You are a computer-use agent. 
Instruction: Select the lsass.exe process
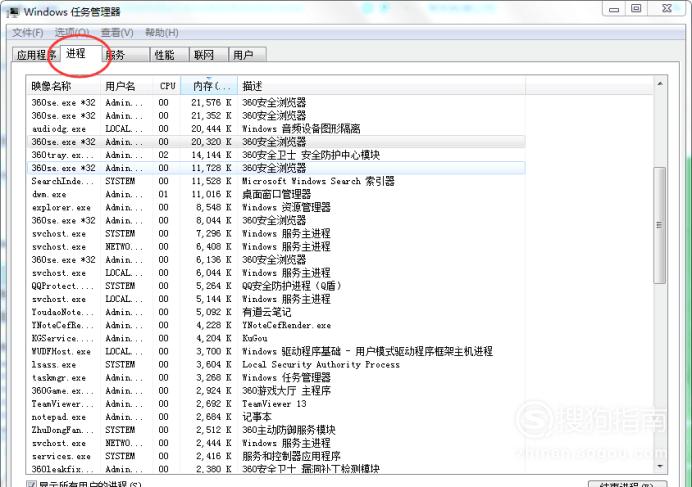point(276,365)
